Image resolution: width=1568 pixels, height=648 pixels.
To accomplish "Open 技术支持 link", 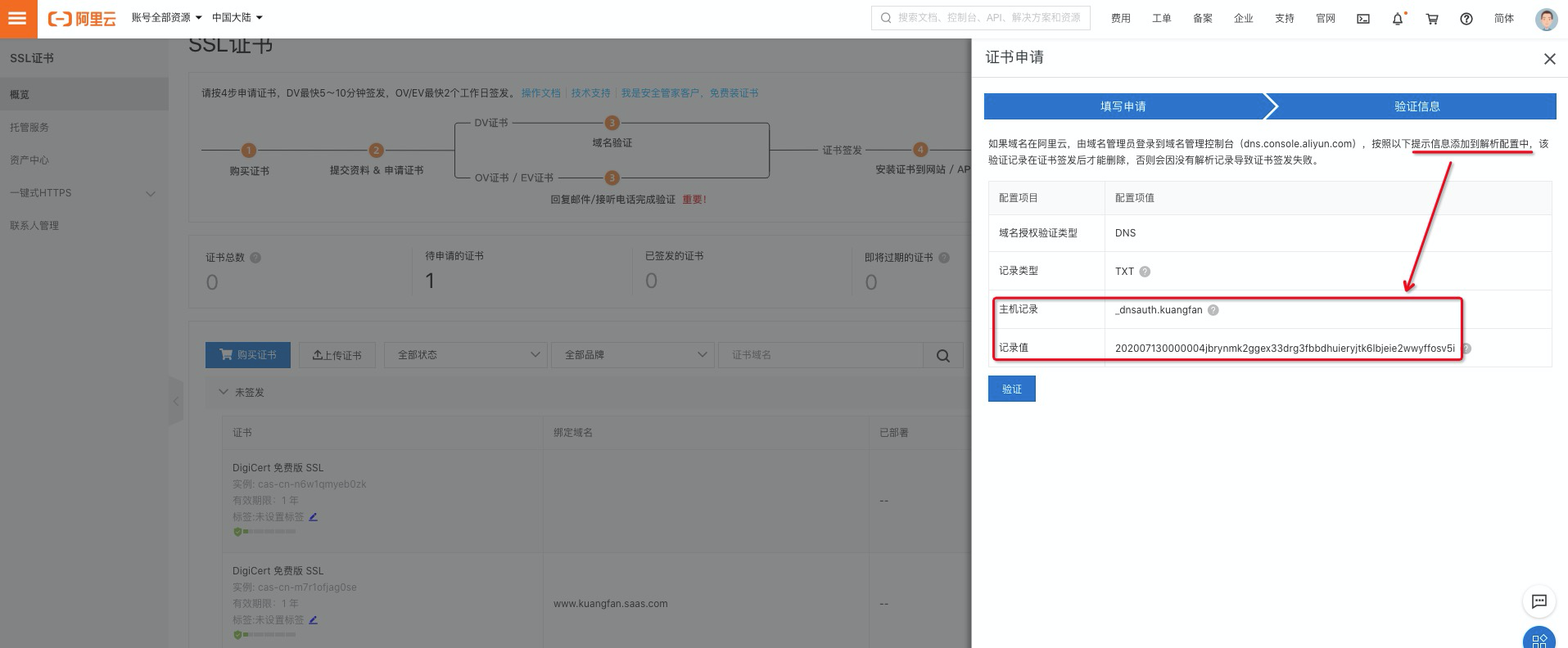I will 591,93.
